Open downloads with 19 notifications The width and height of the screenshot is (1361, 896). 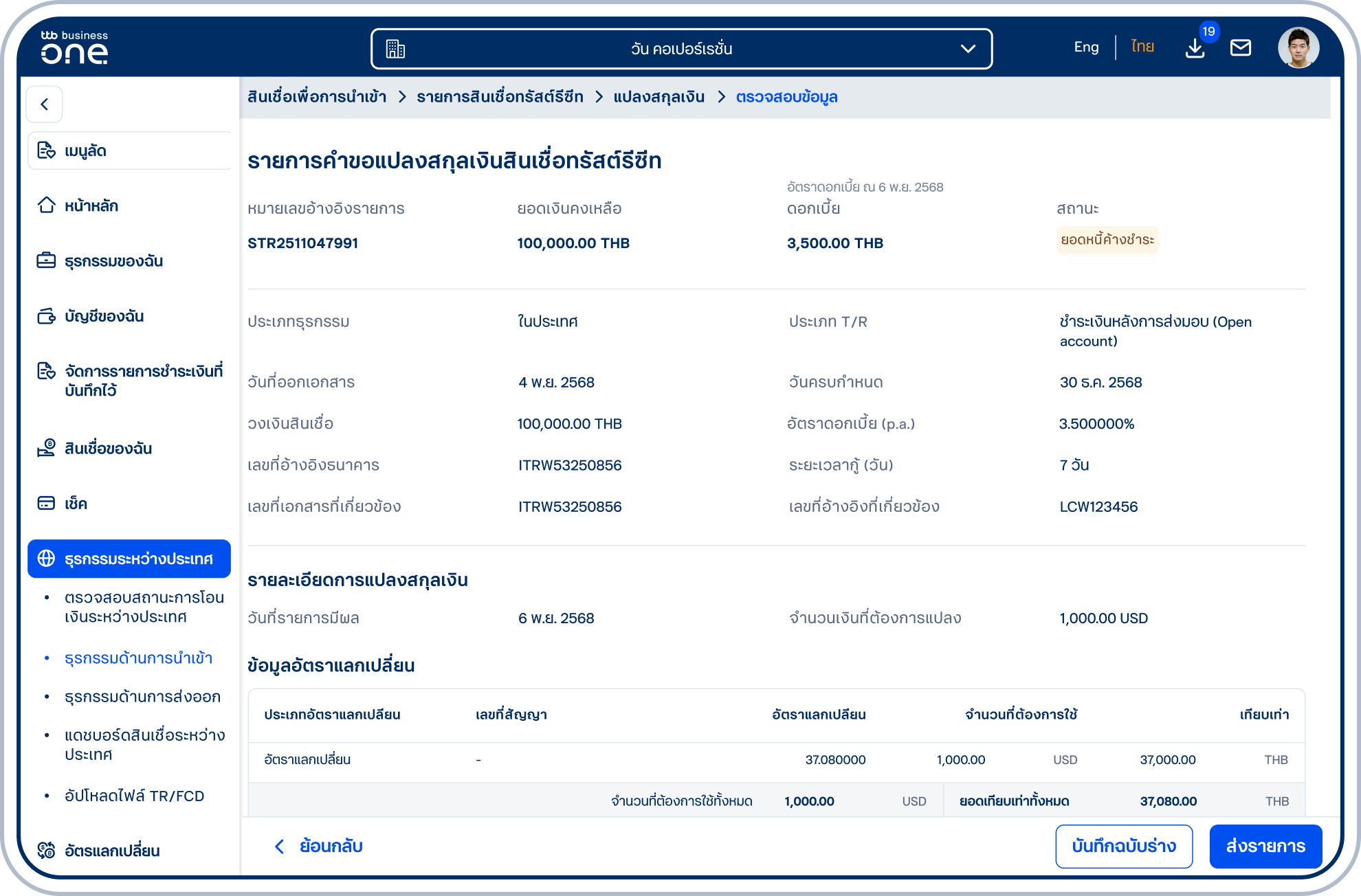(1196, 47)
